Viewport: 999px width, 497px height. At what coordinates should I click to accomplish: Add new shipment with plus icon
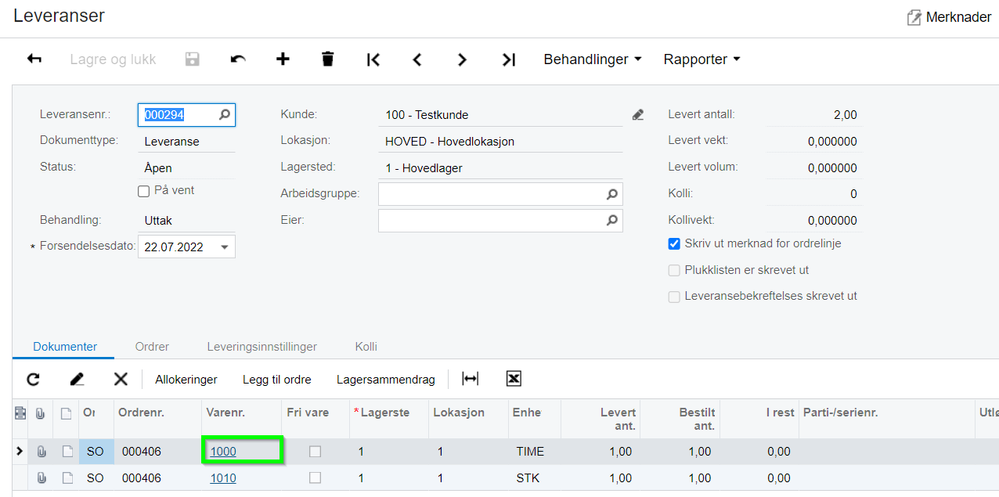(x=282, y=59)
